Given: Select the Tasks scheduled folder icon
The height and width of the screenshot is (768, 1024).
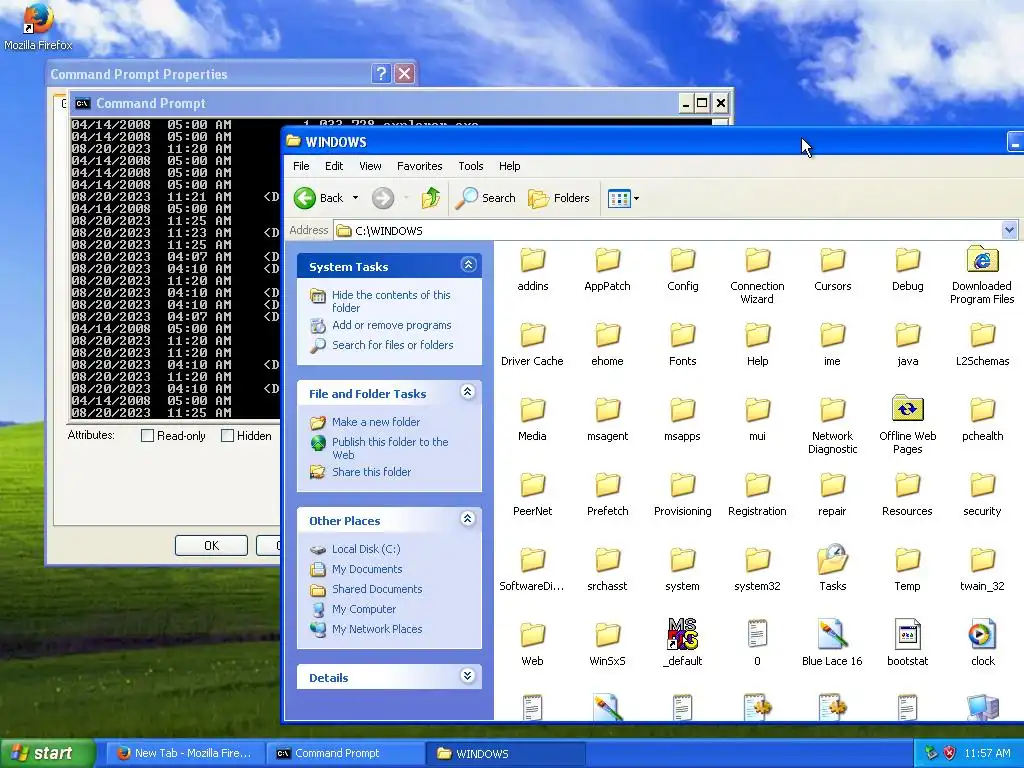Looking at the screenshot, I should click(x=833, y=560).
